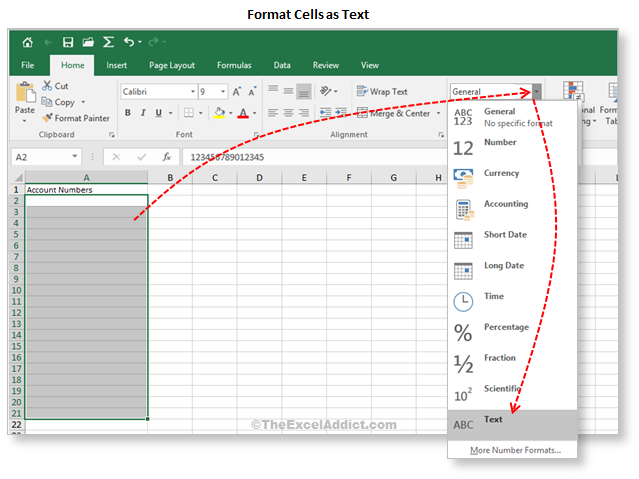Click the formula bar Cancel X button

click(116, 157)
